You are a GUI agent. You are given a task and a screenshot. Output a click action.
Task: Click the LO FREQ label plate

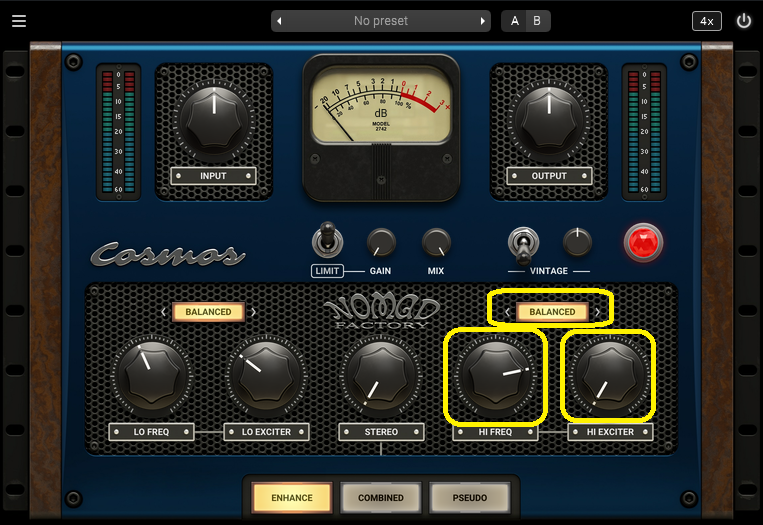[x=151, y=432]
